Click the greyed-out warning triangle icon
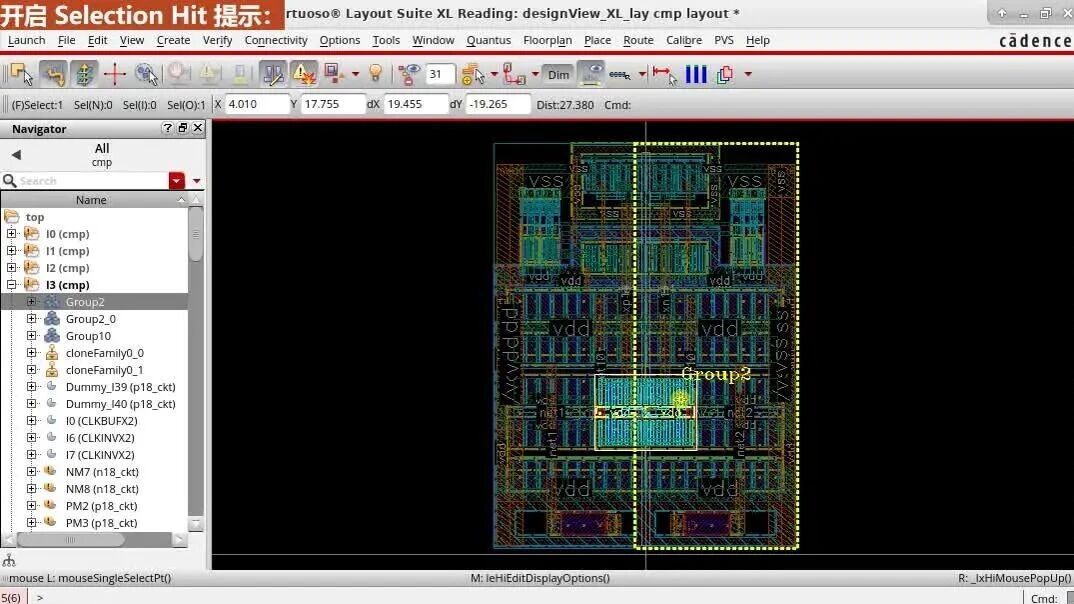 209,73
